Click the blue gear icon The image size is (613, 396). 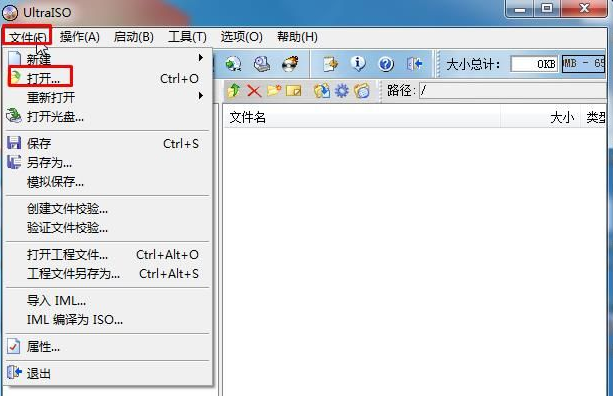click(x=342, y=91)
